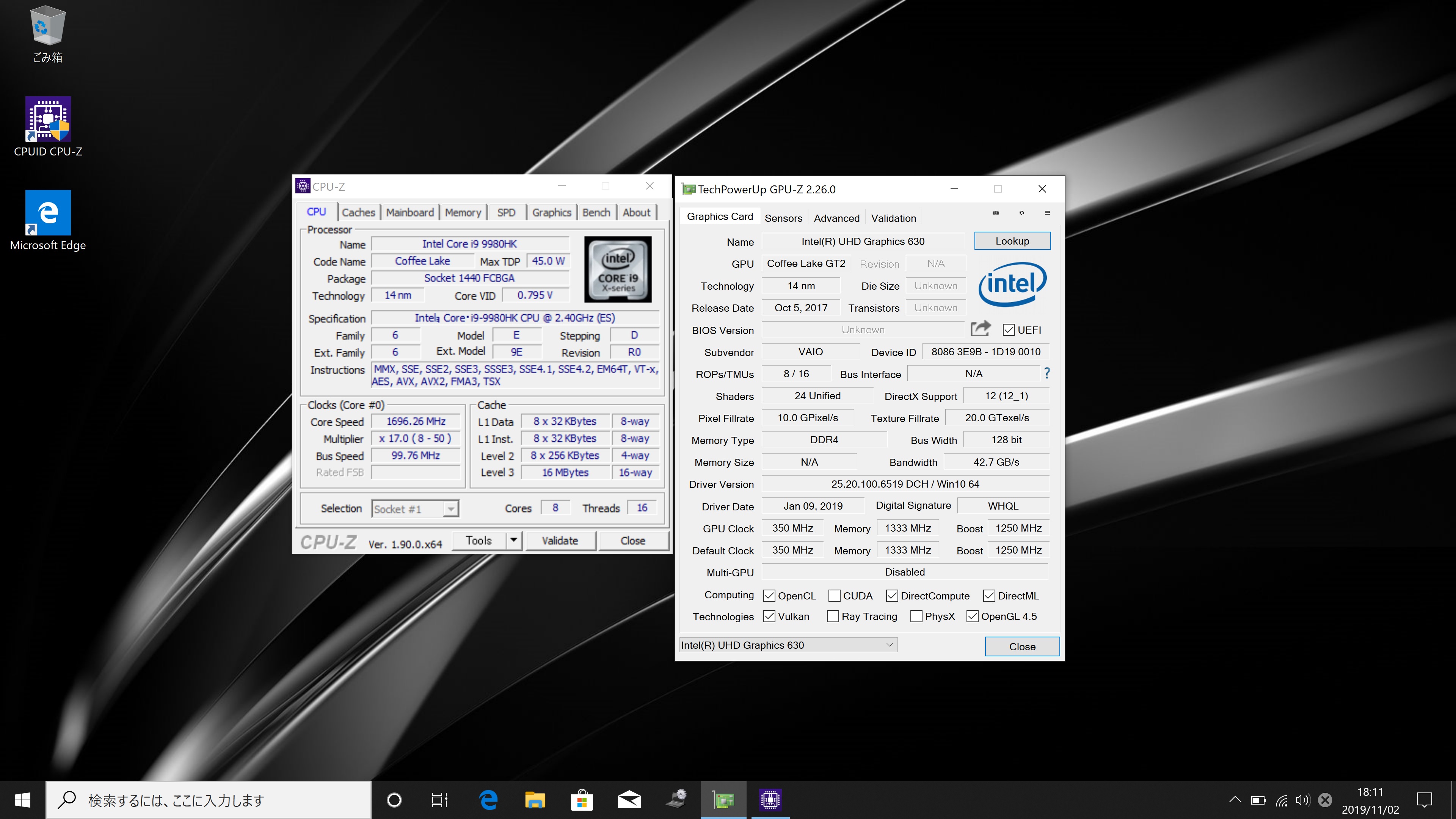Click the Tools button in CPU-Z
Image resolution: width=1456 pixels, height=819 pixels.
[x=479, y=540]
